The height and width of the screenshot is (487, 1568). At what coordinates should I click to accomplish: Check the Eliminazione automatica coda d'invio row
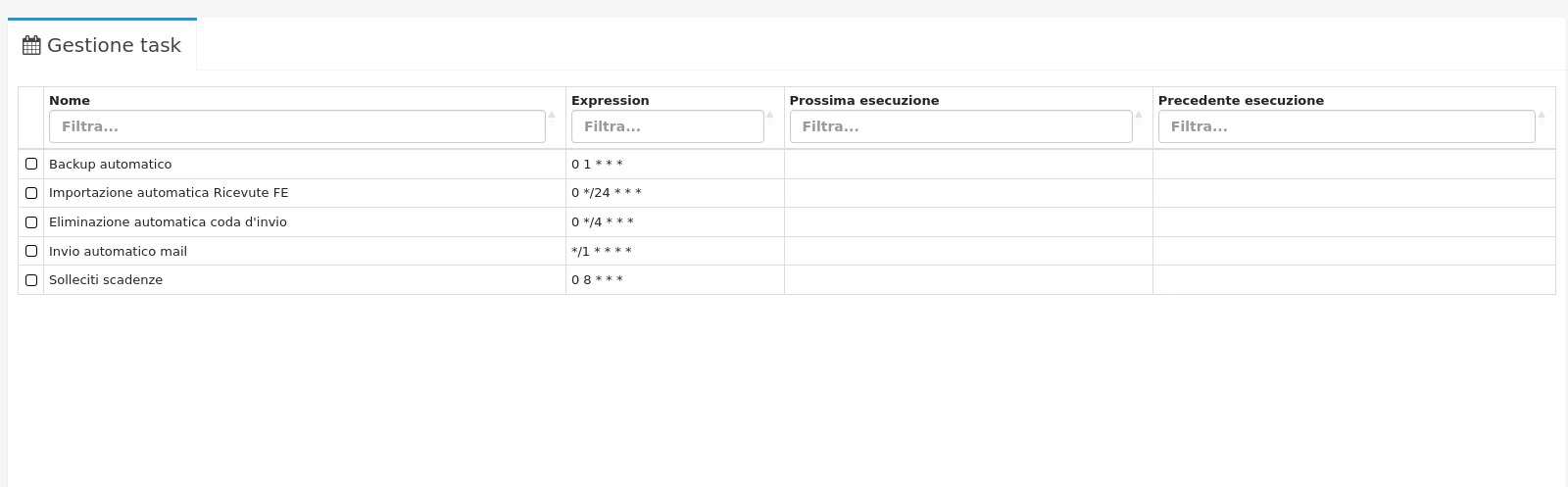[31, 222]
